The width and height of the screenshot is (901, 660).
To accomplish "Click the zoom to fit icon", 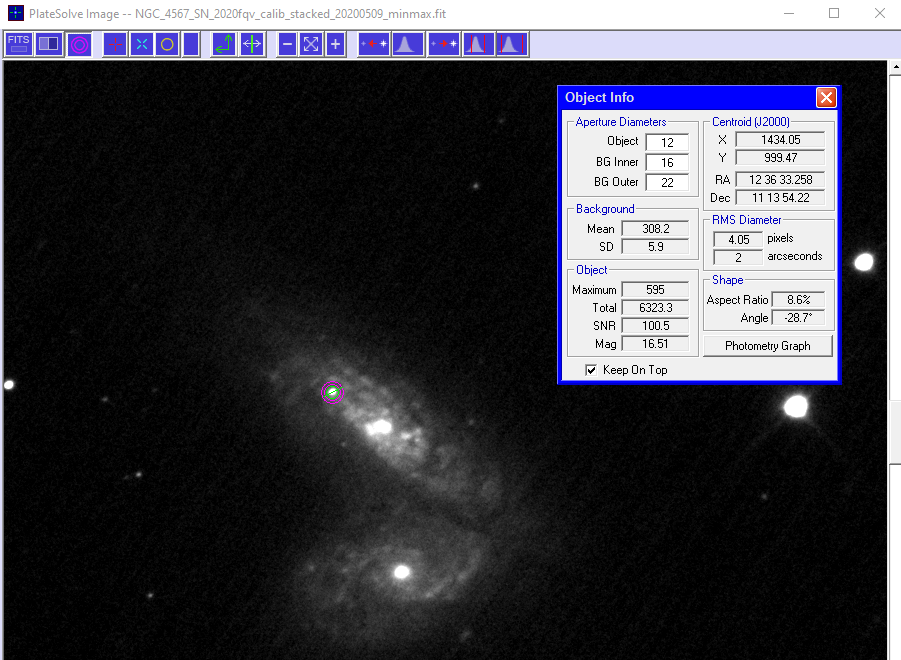I will (x=311, y=44).
